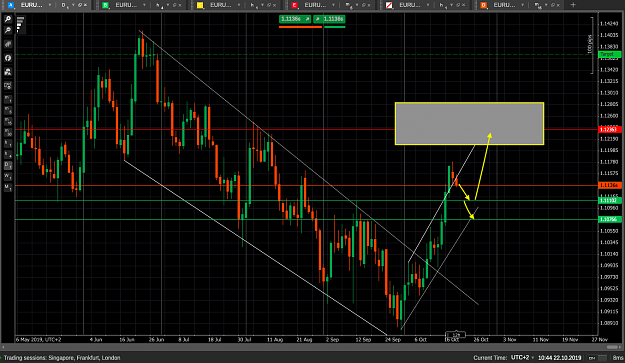The width and height of the screenshot is (625, 363).
Task: Click the horizontal chart scrollbar
Action: coord(312,347)
